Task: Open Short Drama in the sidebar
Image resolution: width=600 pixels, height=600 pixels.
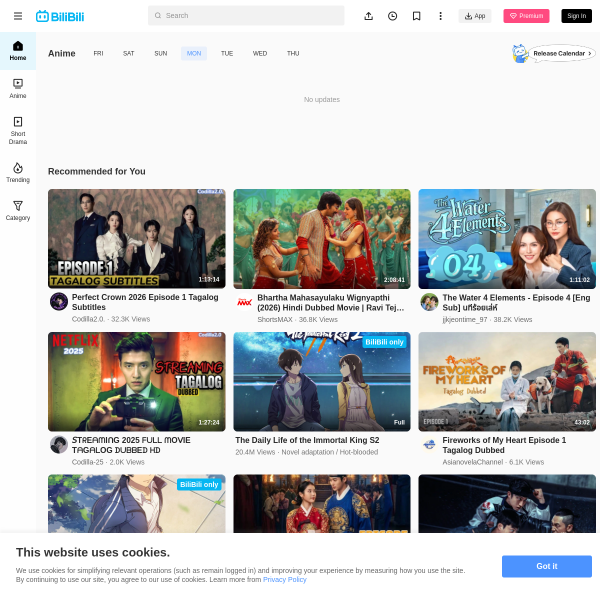Action: point(18,130)
